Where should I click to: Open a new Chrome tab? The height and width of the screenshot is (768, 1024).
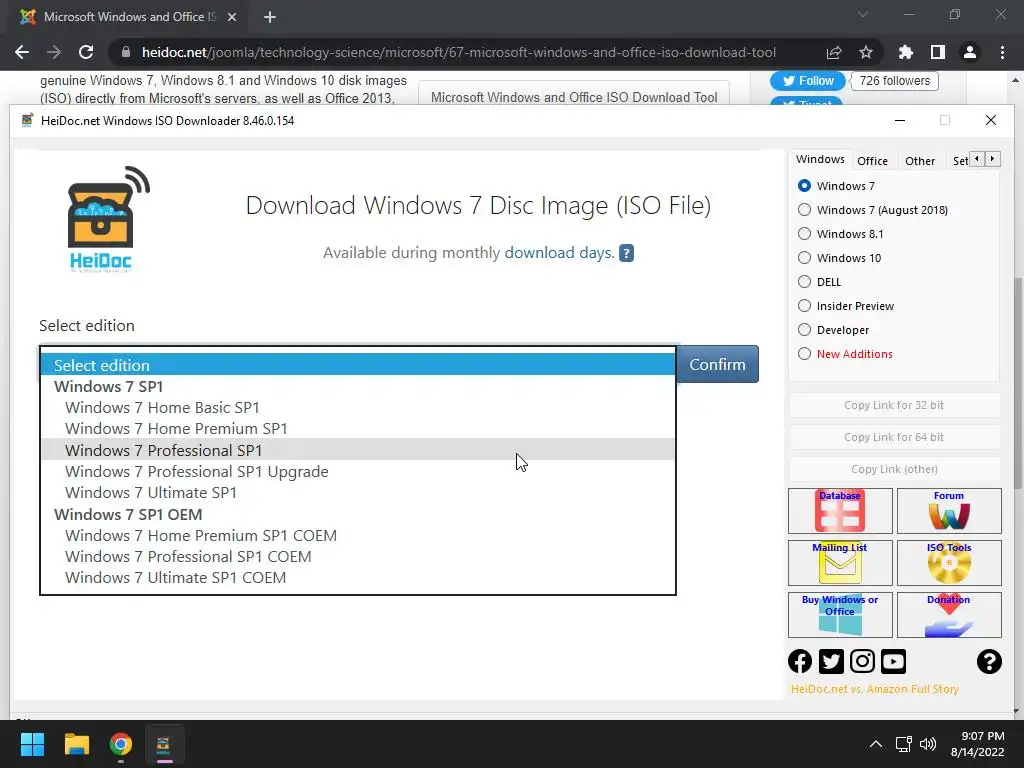coord(270,17)
